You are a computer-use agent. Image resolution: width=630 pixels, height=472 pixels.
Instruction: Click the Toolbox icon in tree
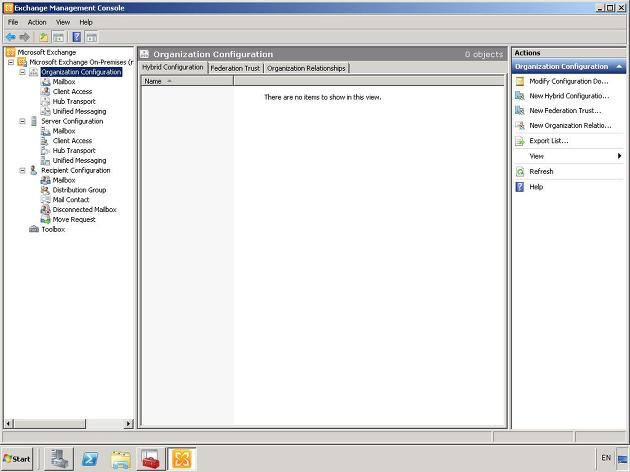[x=34, y=229]
